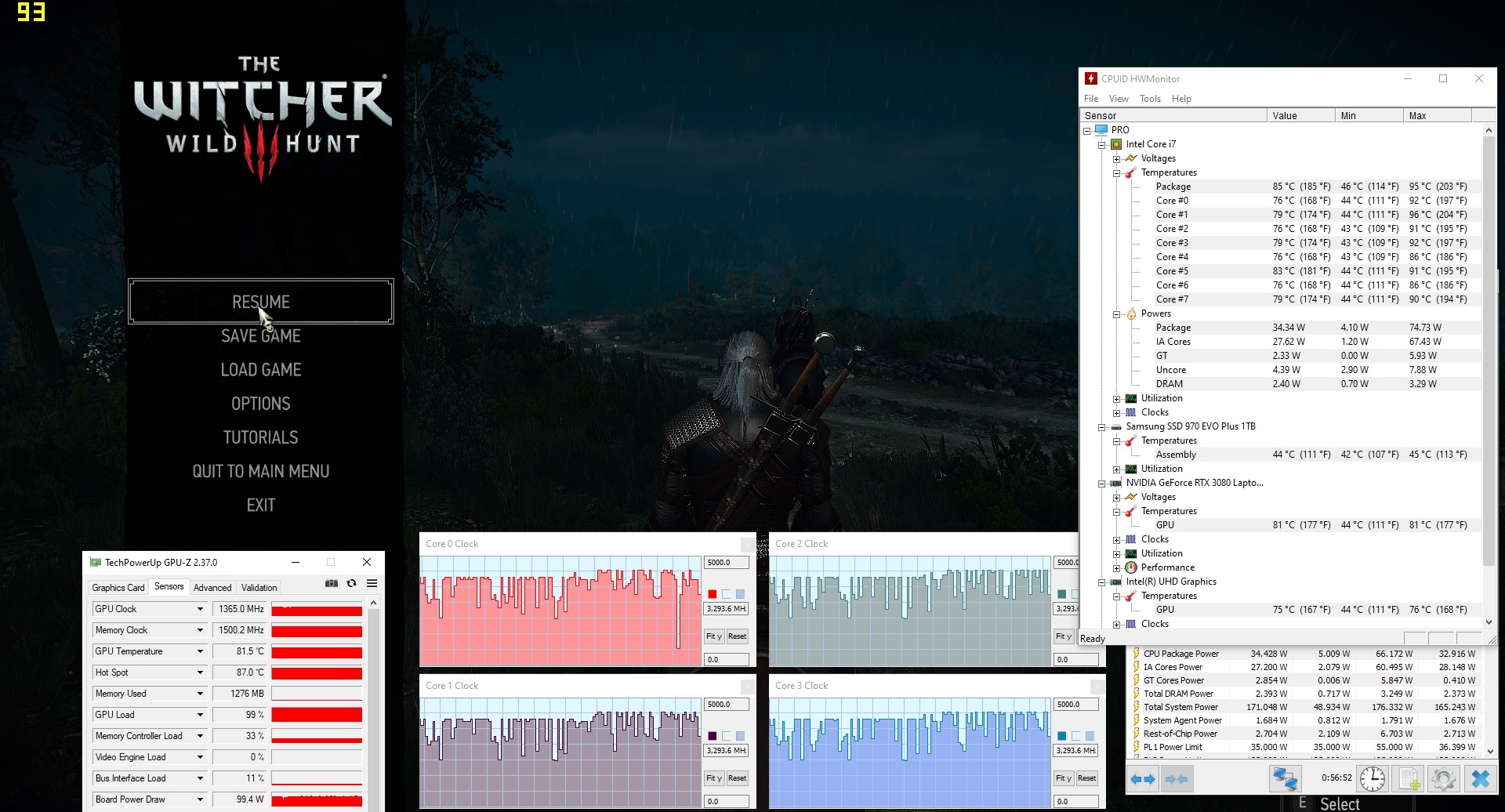Click HWiNFO logging start document icon
This screenshot has width=1505, height=812.
point(1409,779)
